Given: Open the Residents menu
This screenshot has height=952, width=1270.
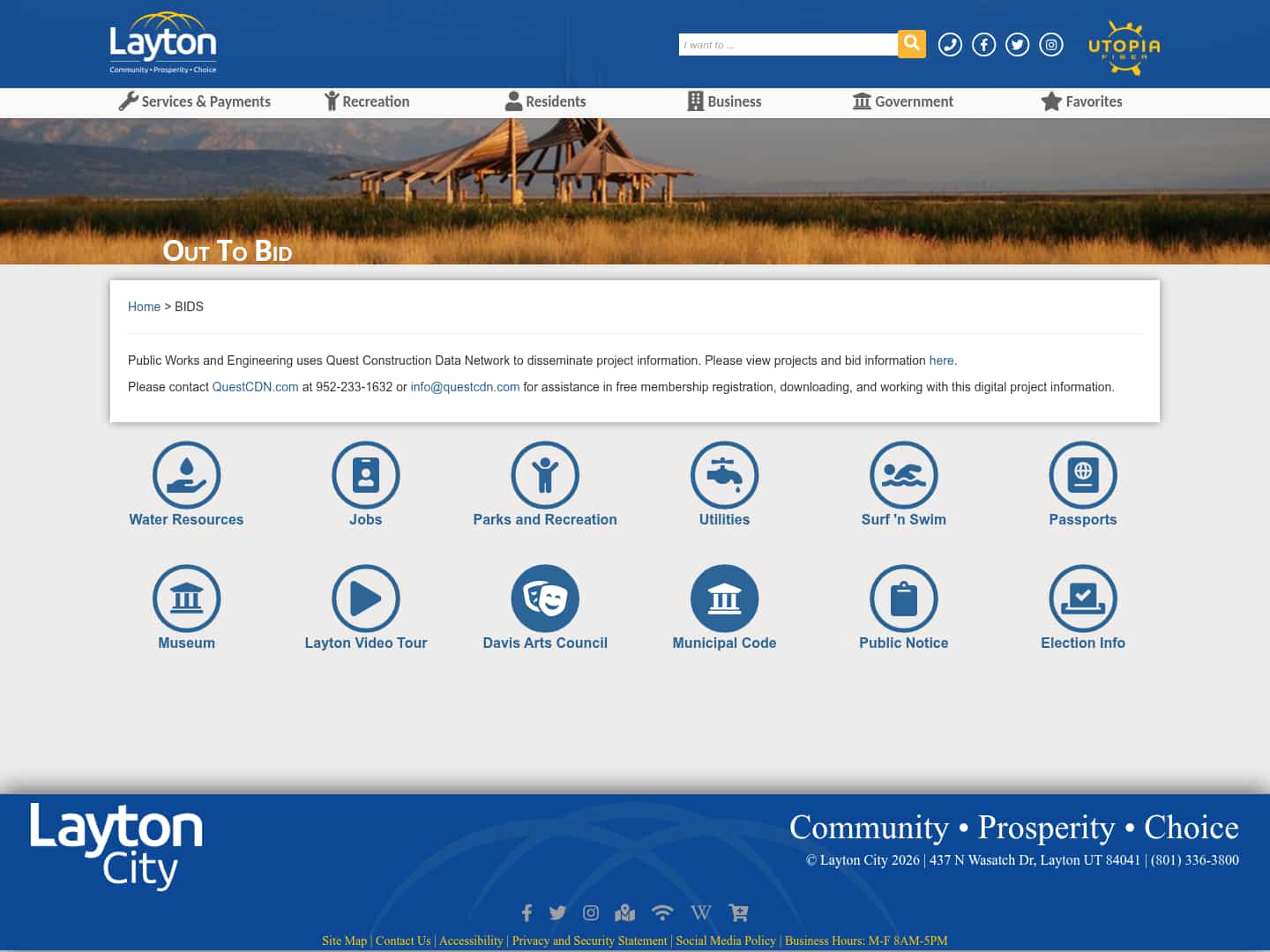Looking at the screenshot, I should point(545,101).
